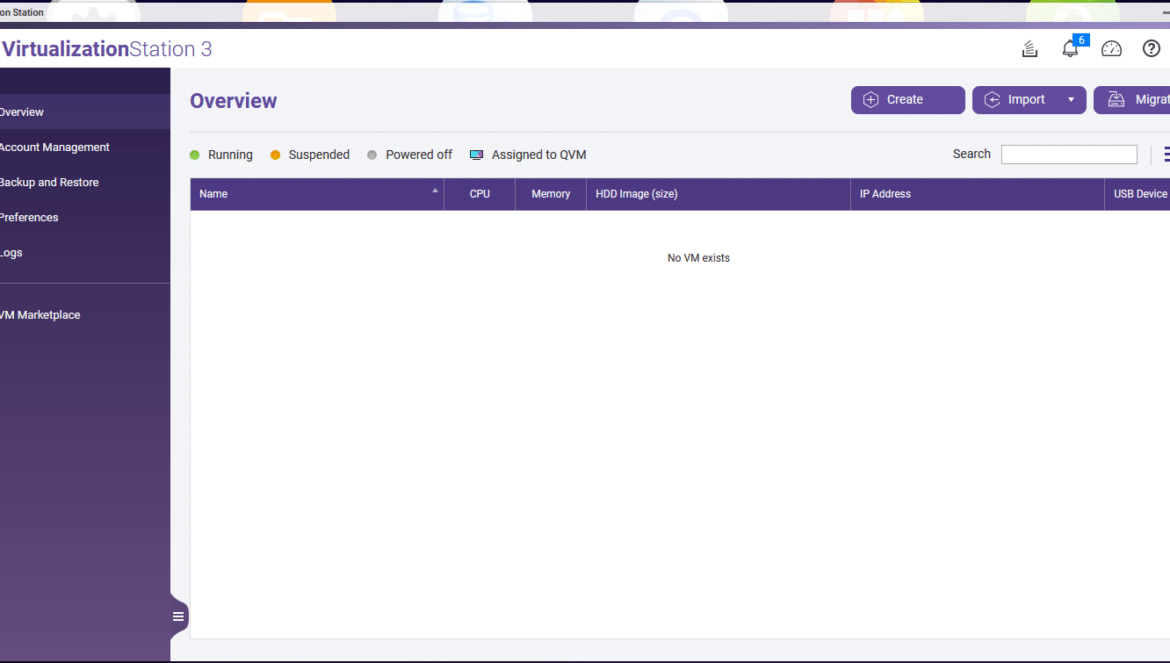The height and width of the screenshot is (663, 1170).
Task: Click the Memory column header
Action: click(x=551, y=194)
